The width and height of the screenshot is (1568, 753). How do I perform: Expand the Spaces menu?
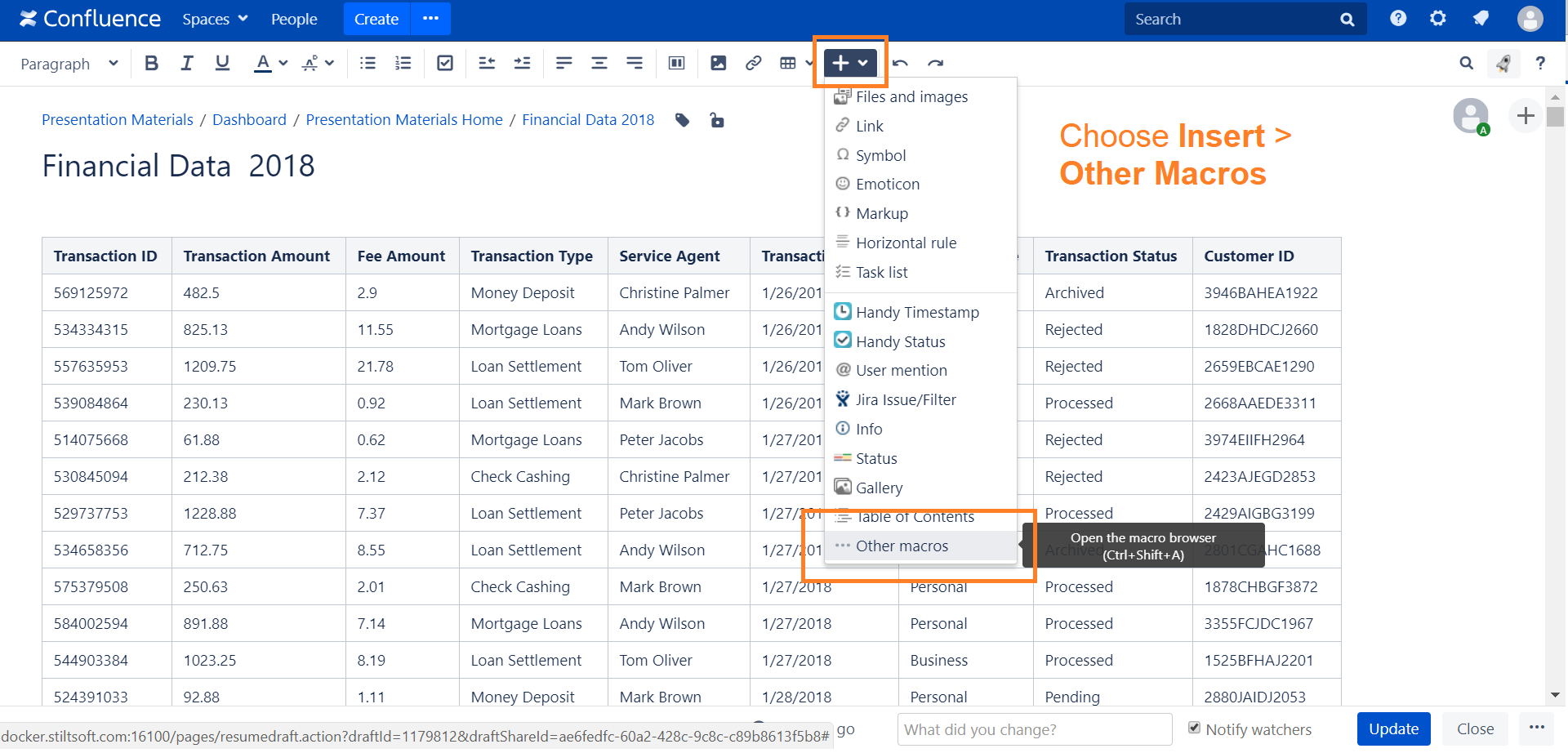215,19
